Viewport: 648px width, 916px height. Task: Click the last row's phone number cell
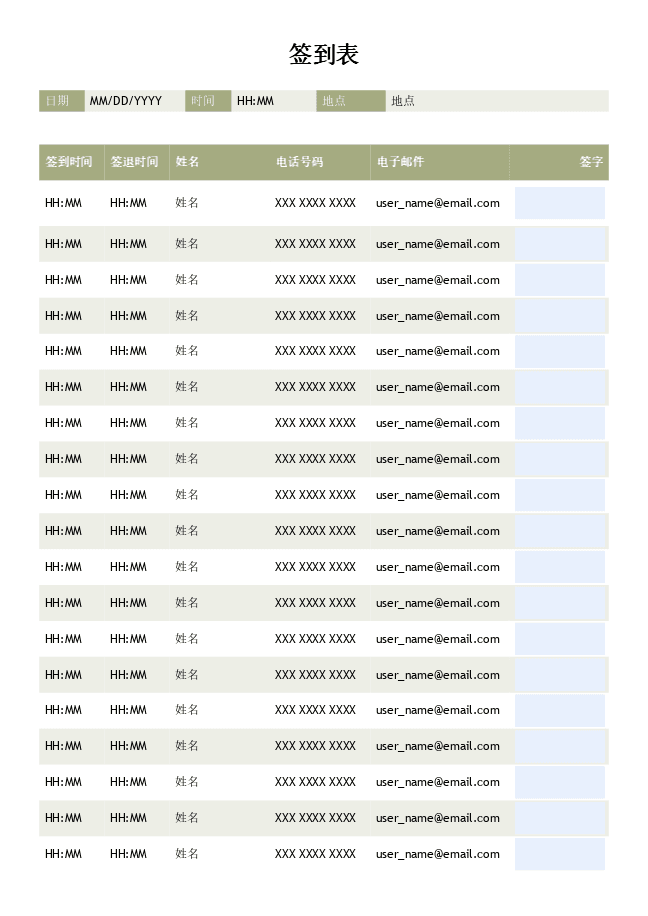pyautogui.click(x=315, y=854)
